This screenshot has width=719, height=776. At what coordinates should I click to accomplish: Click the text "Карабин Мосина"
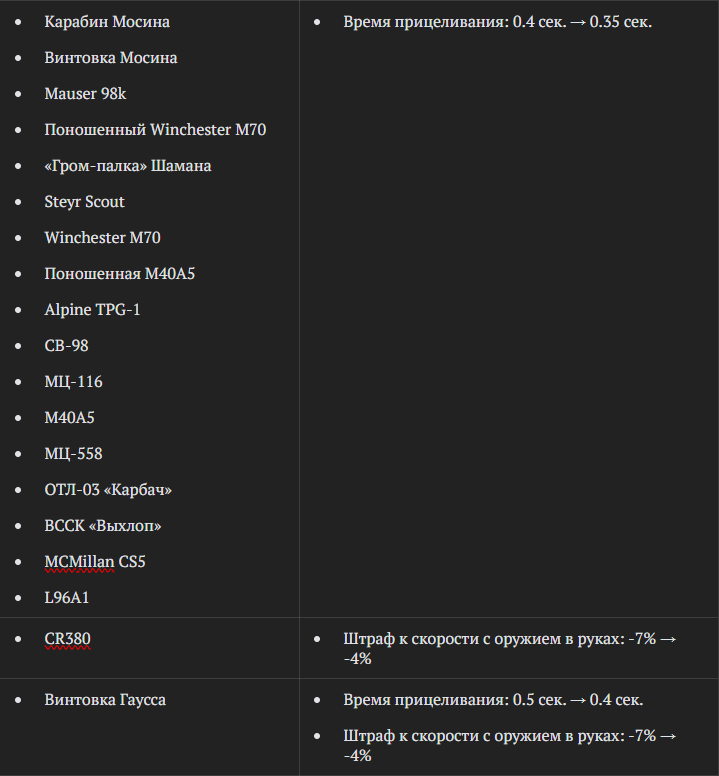(x=107, y=22)
